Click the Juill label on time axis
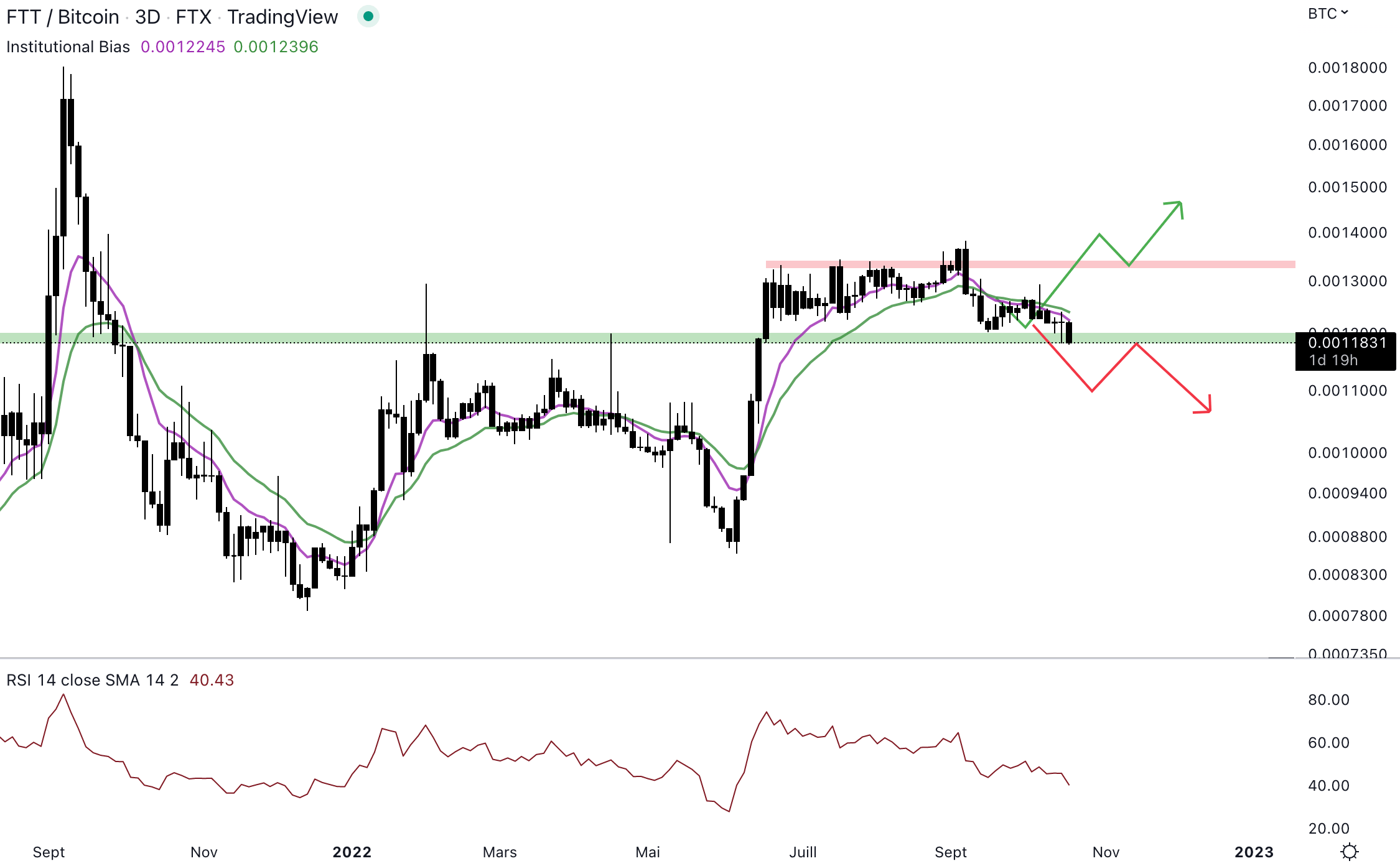The width and height of the screenshot is (1400, 866). 803,852
